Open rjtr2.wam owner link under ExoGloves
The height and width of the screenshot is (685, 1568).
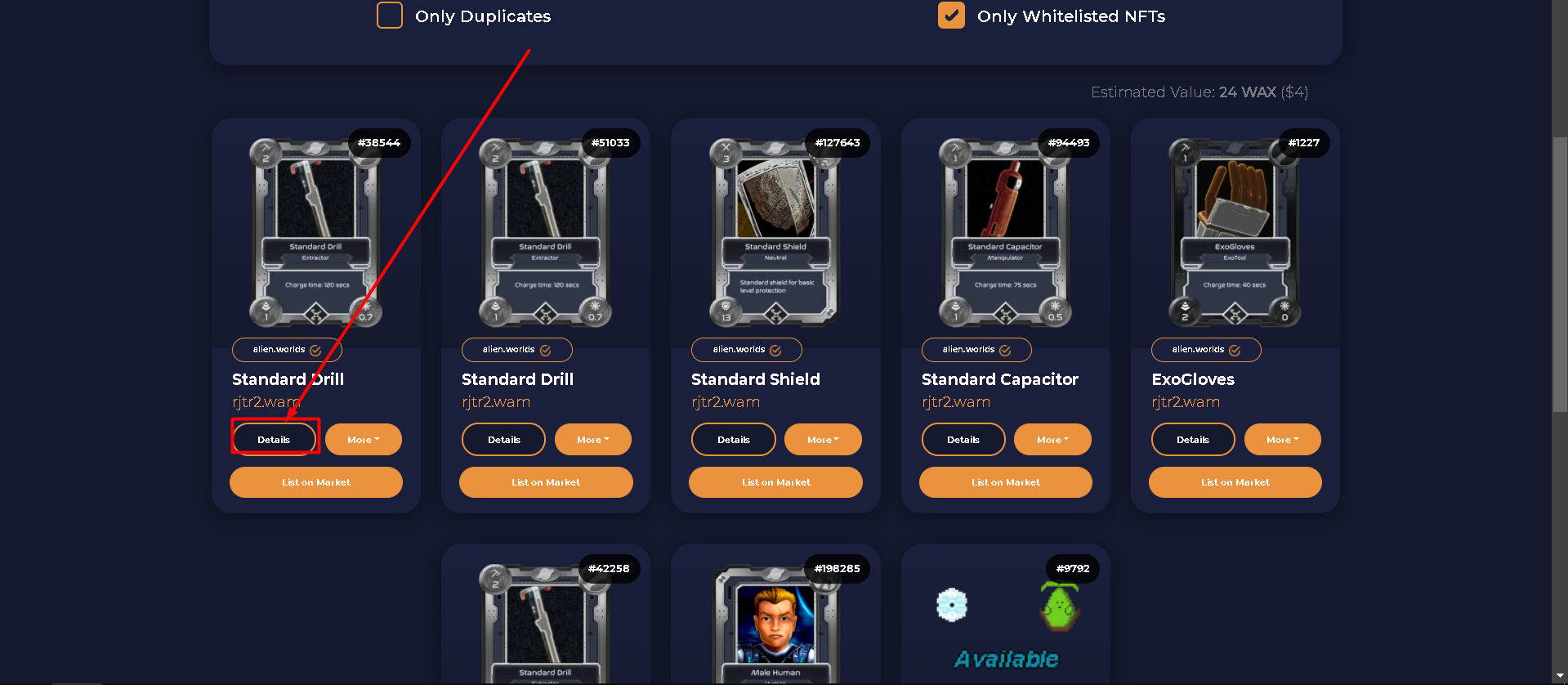click(1186, 402)
